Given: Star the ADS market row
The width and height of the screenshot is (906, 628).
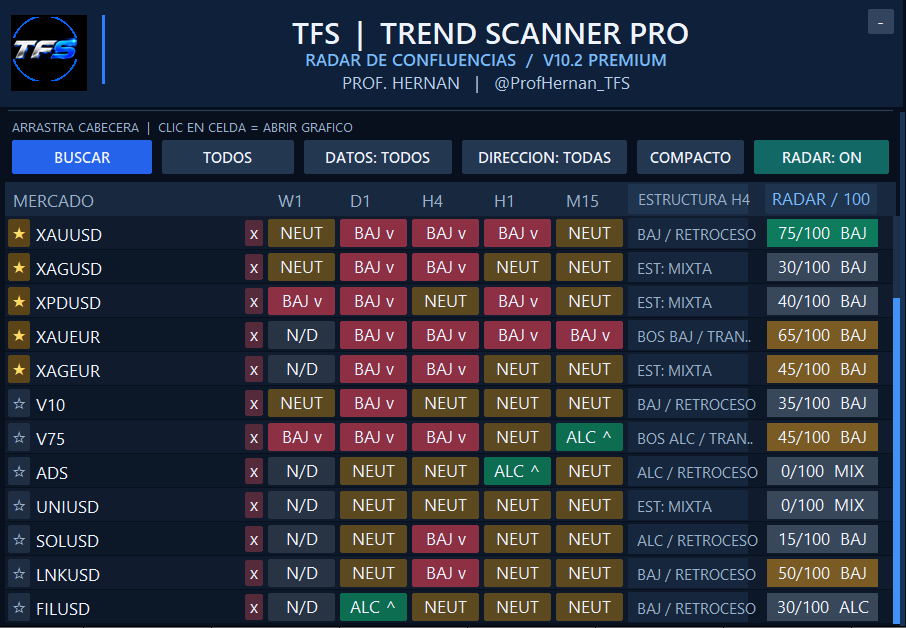Looking at the screenshot, I should point(18,472).
